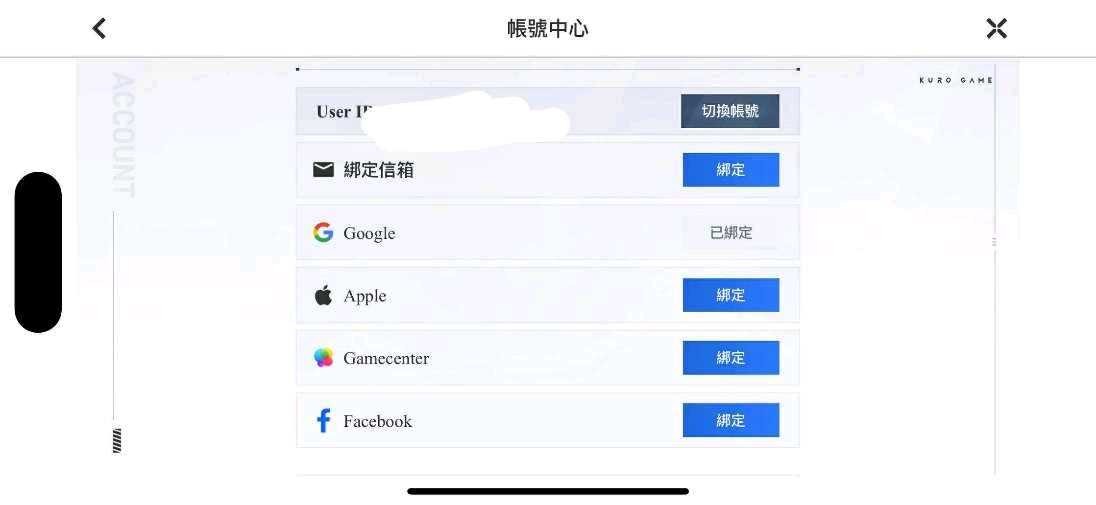1096x505 pixels.
Task: Select the 綁定信箱 label text
Action: click(x=378, y=170)
